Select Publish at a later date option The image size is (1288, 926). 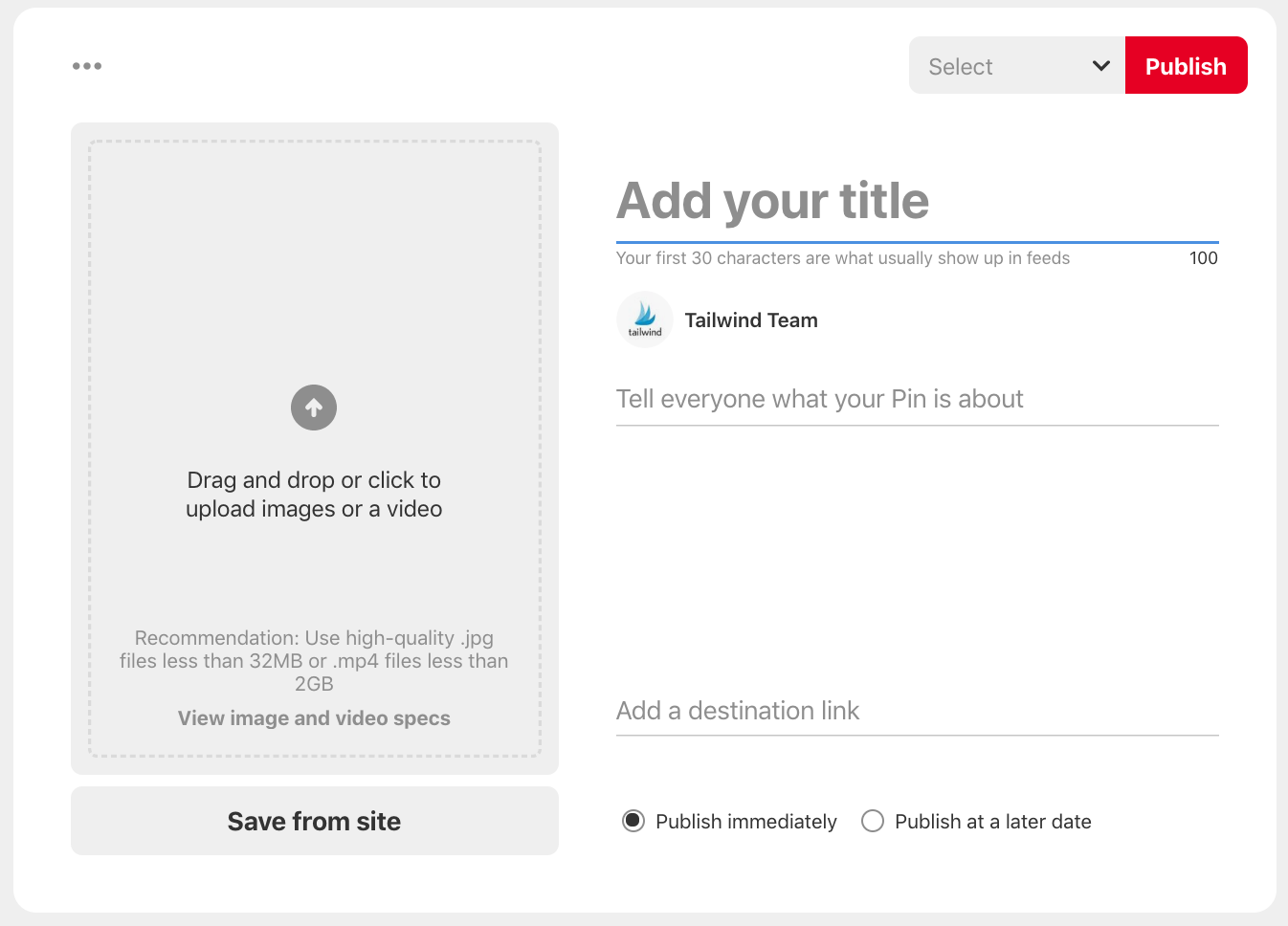976,821
